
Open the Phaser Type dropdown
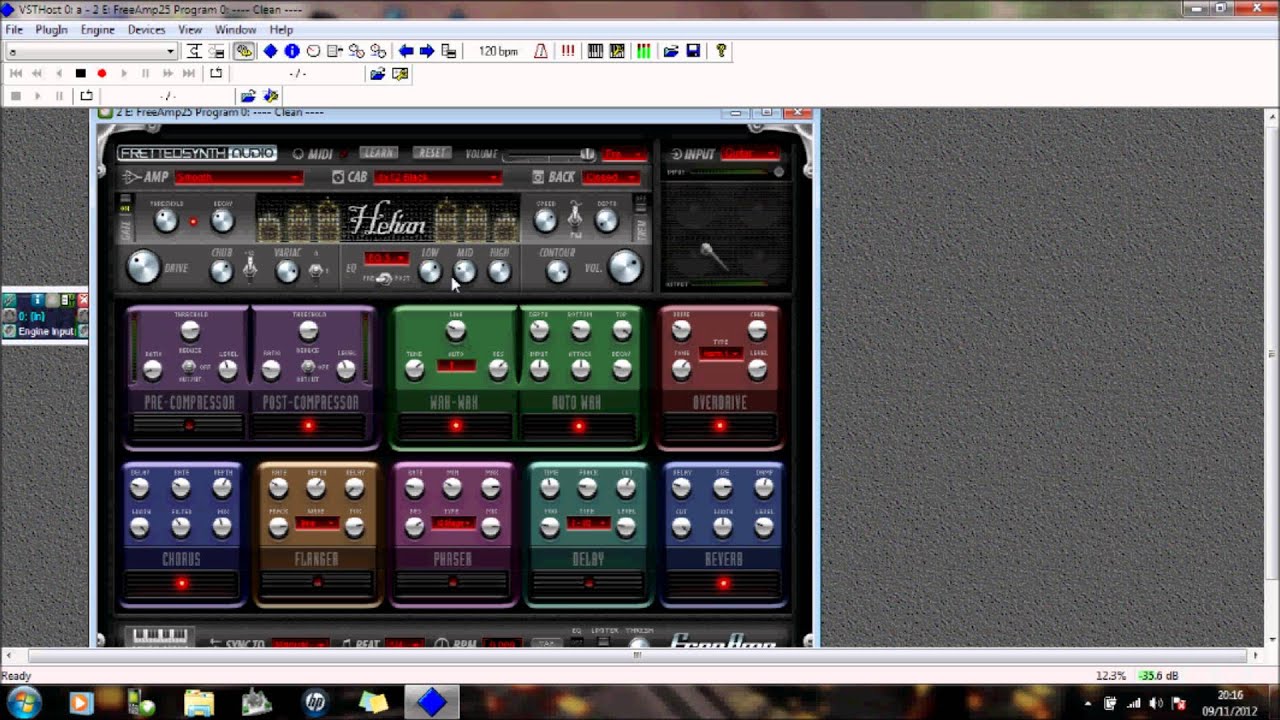452,523
